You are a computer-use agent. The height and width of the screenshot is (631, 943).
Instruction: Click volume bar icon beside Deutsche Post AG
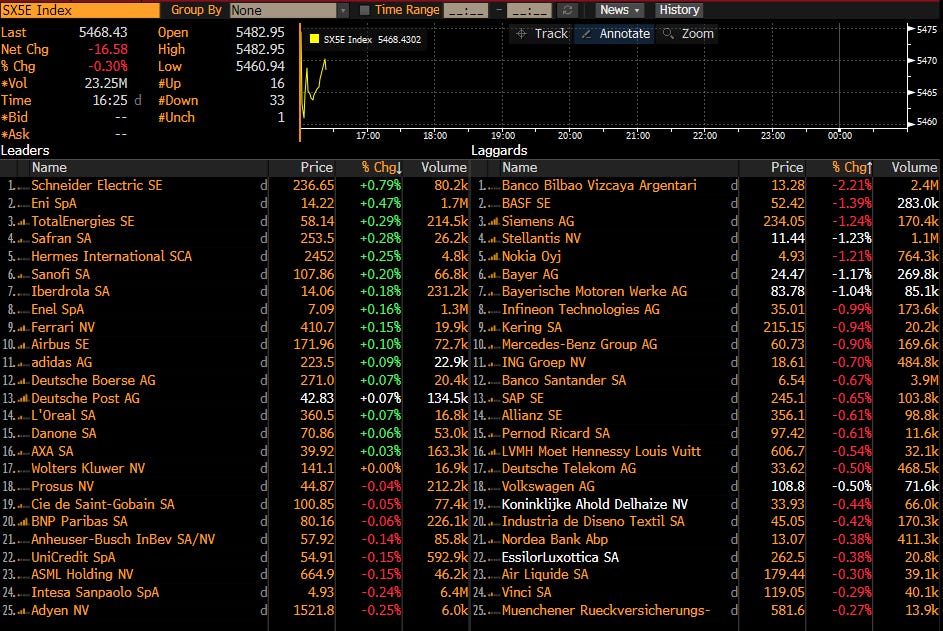[x=23, y=399]
